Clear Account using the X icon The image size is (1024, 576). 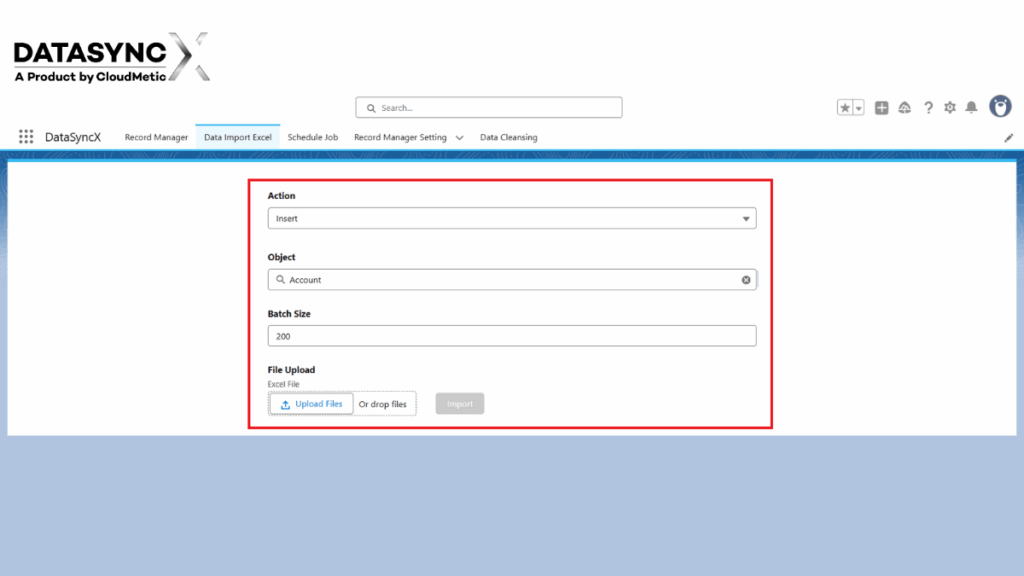pyautogui.click(x=746, y=280)
